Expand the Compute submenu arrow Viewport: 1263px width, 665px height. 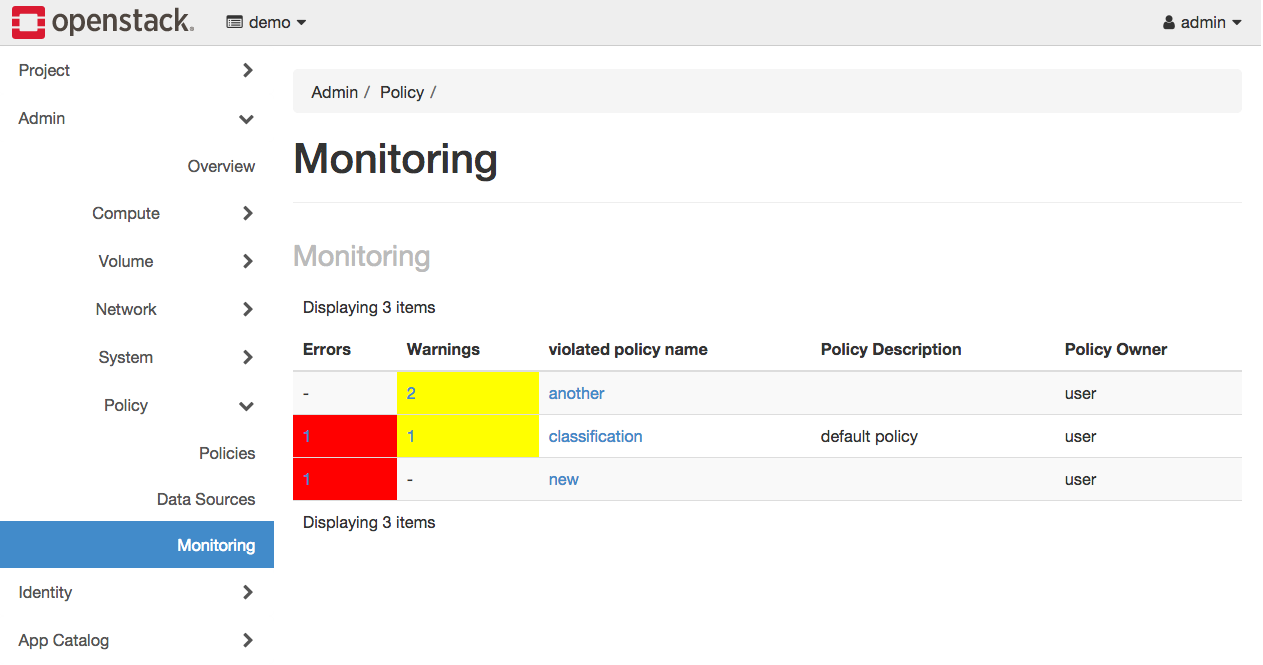coord(247,213)
